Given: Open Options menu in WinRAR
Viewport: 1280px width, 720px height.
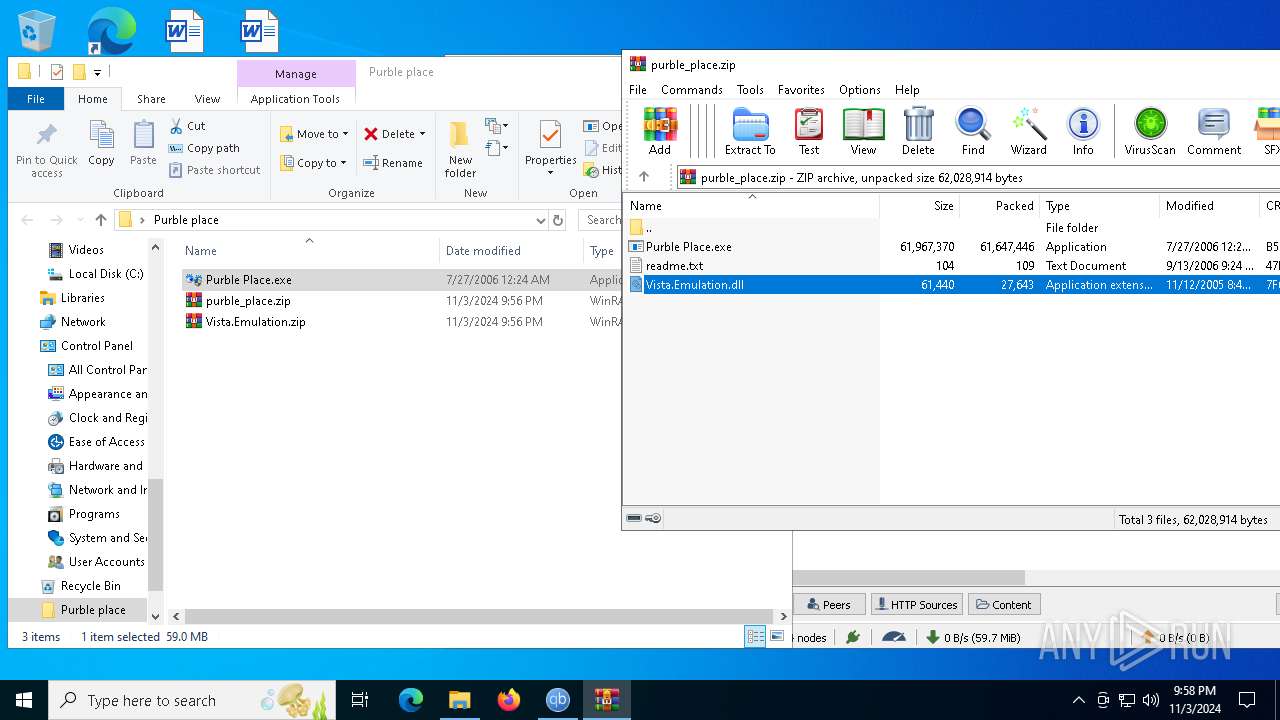Looking at the screenshot, I should click(x=860, y=89).
